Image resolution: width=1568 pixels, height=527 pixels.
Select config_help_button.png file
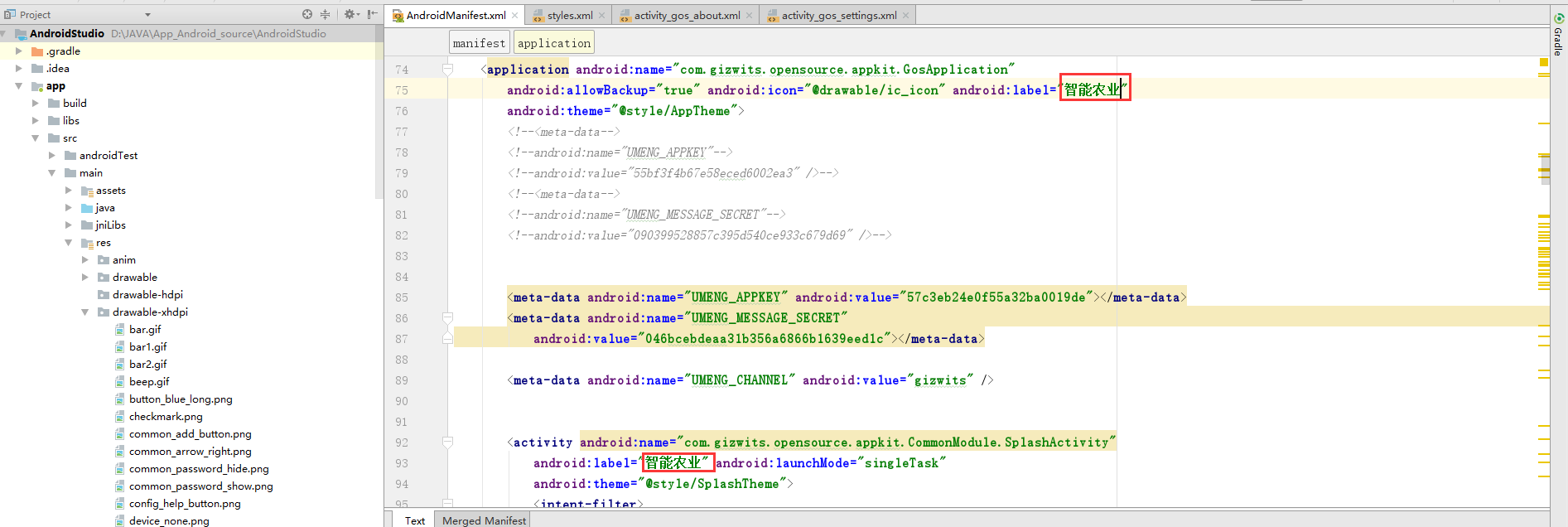(x=185, y=504)
